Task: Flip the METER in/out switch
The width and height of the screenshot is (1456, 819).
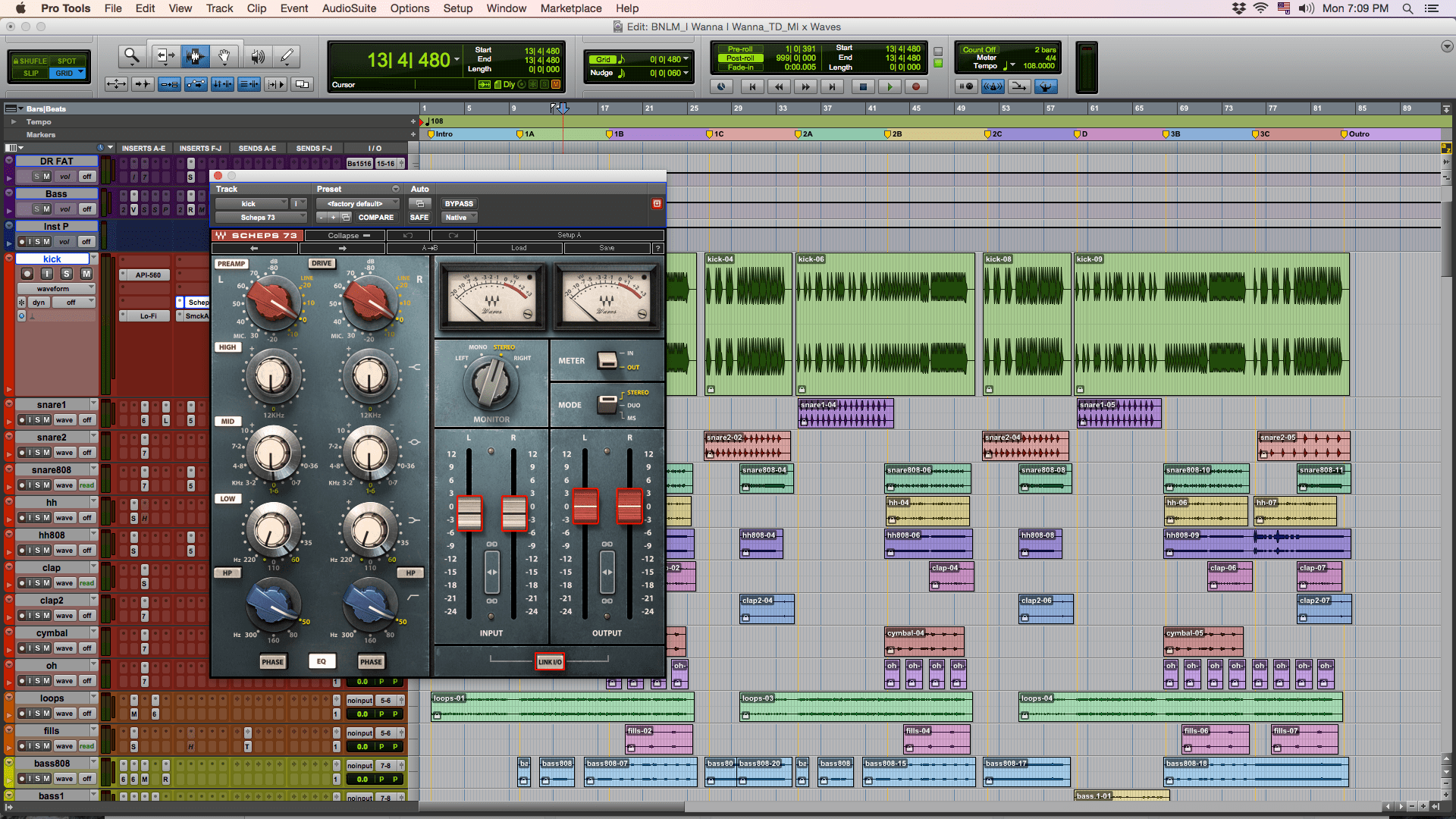Action: [607, 360]
